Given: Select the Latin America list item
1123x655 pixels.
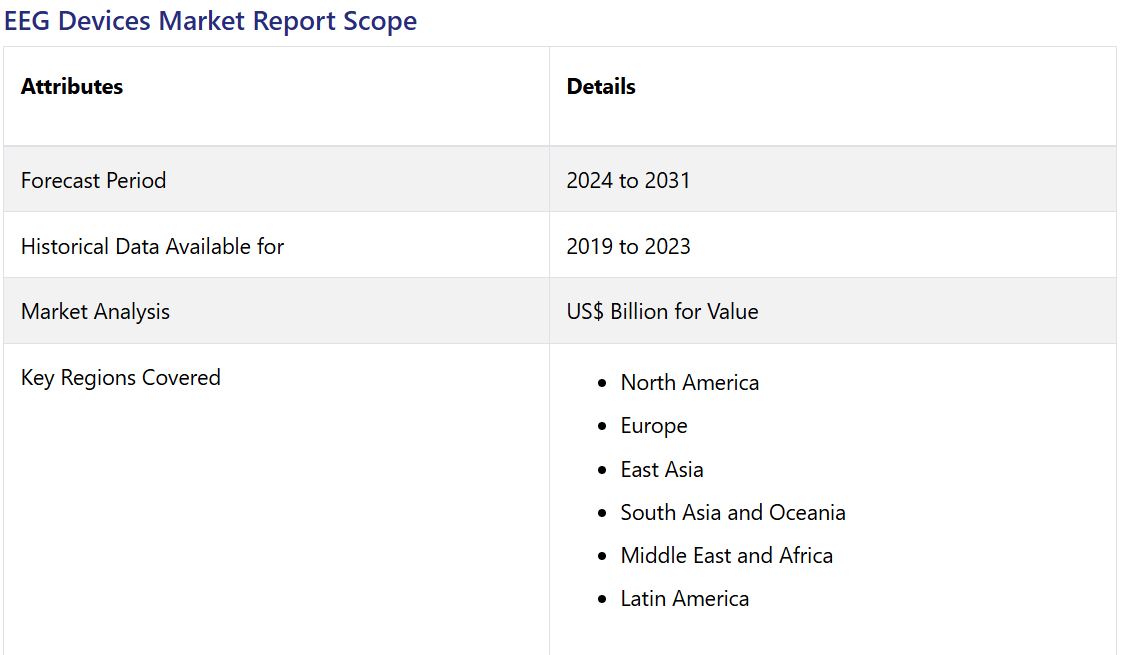Looking at the screenshot, I should click(x=684, y=599).
